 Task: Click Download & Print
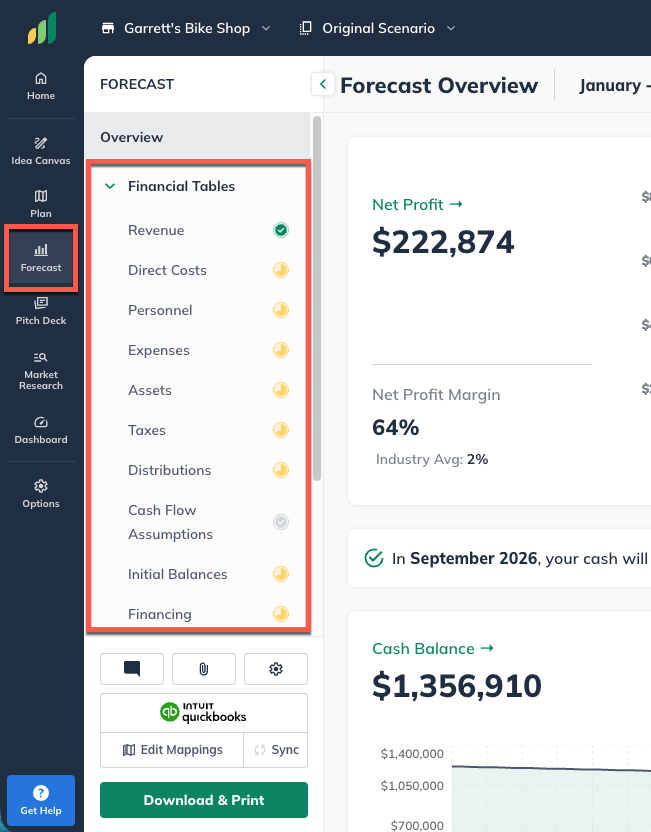204,800
